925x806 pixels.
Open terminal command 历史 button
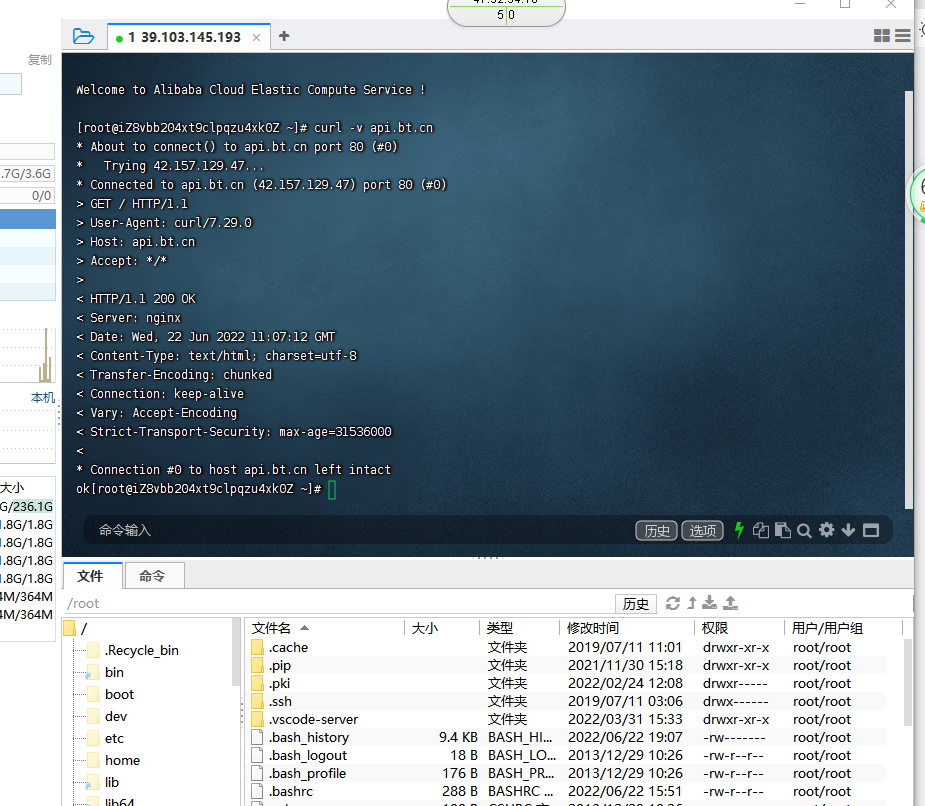[x=656, y=530]
